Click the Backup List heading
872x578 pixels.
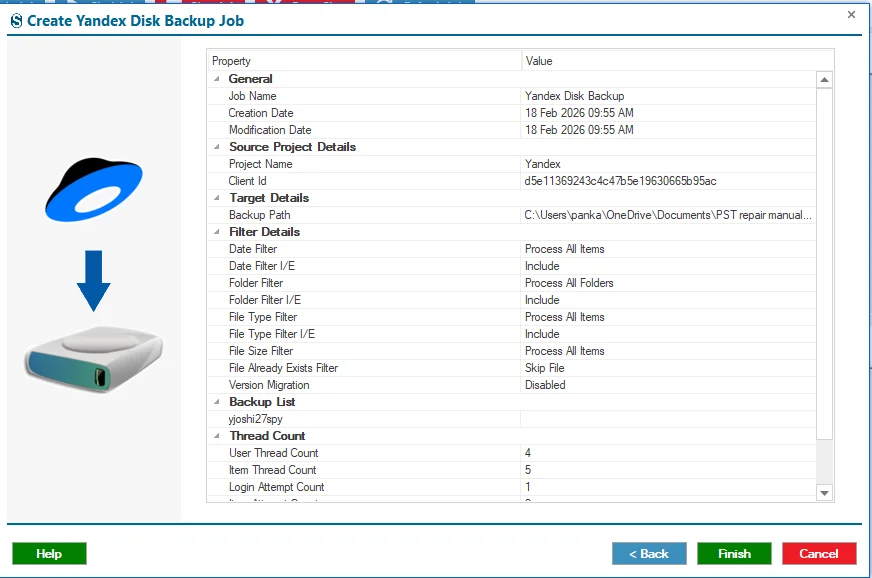(262, 402)
